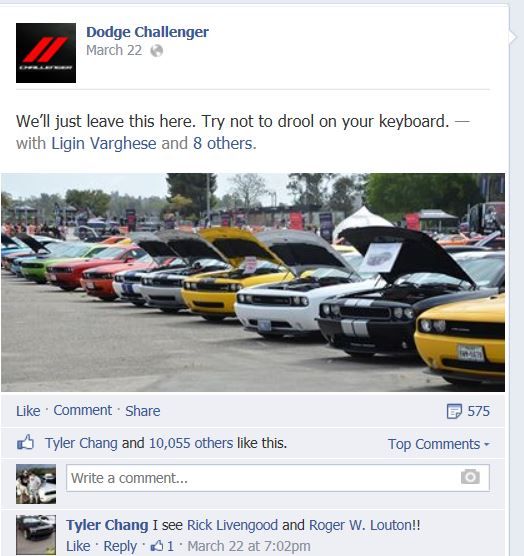Screen dimensions: 524x556
Task: Click the Comment link under the photo
Action: [x=83, y=410]
